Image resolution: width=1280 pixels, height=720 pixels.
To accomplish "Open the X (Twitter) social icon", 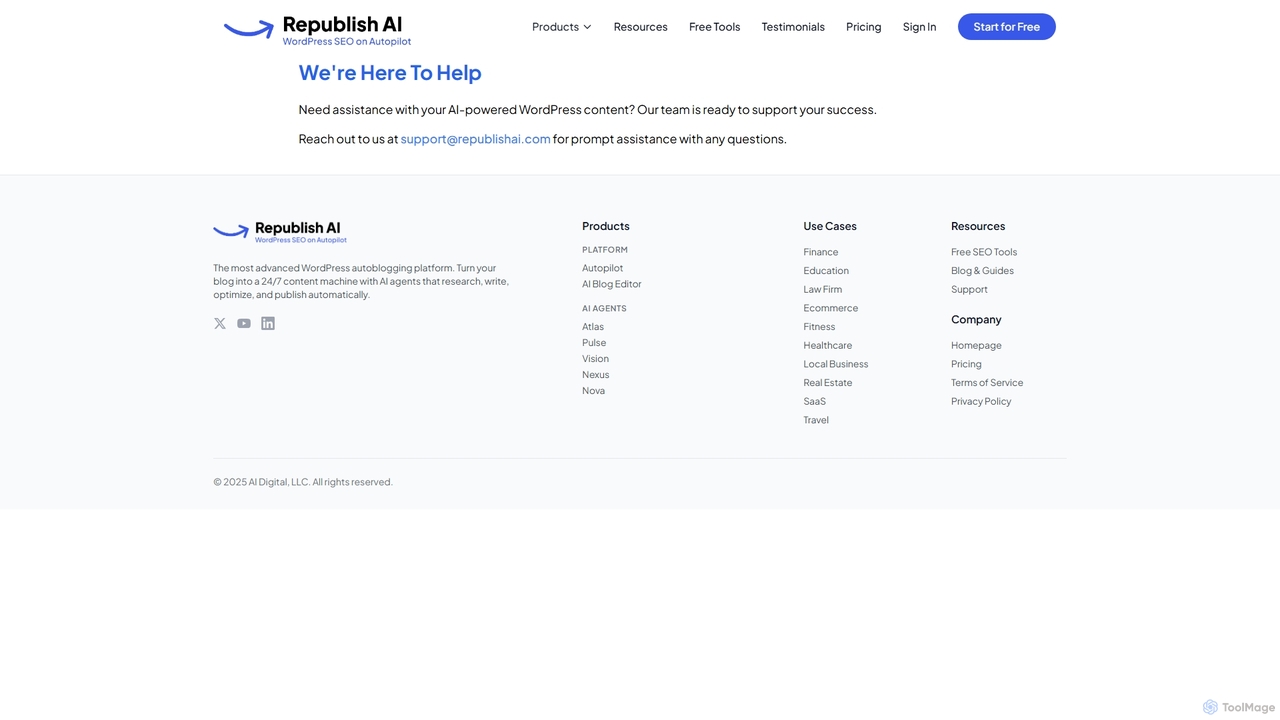I will click(220, 323).
